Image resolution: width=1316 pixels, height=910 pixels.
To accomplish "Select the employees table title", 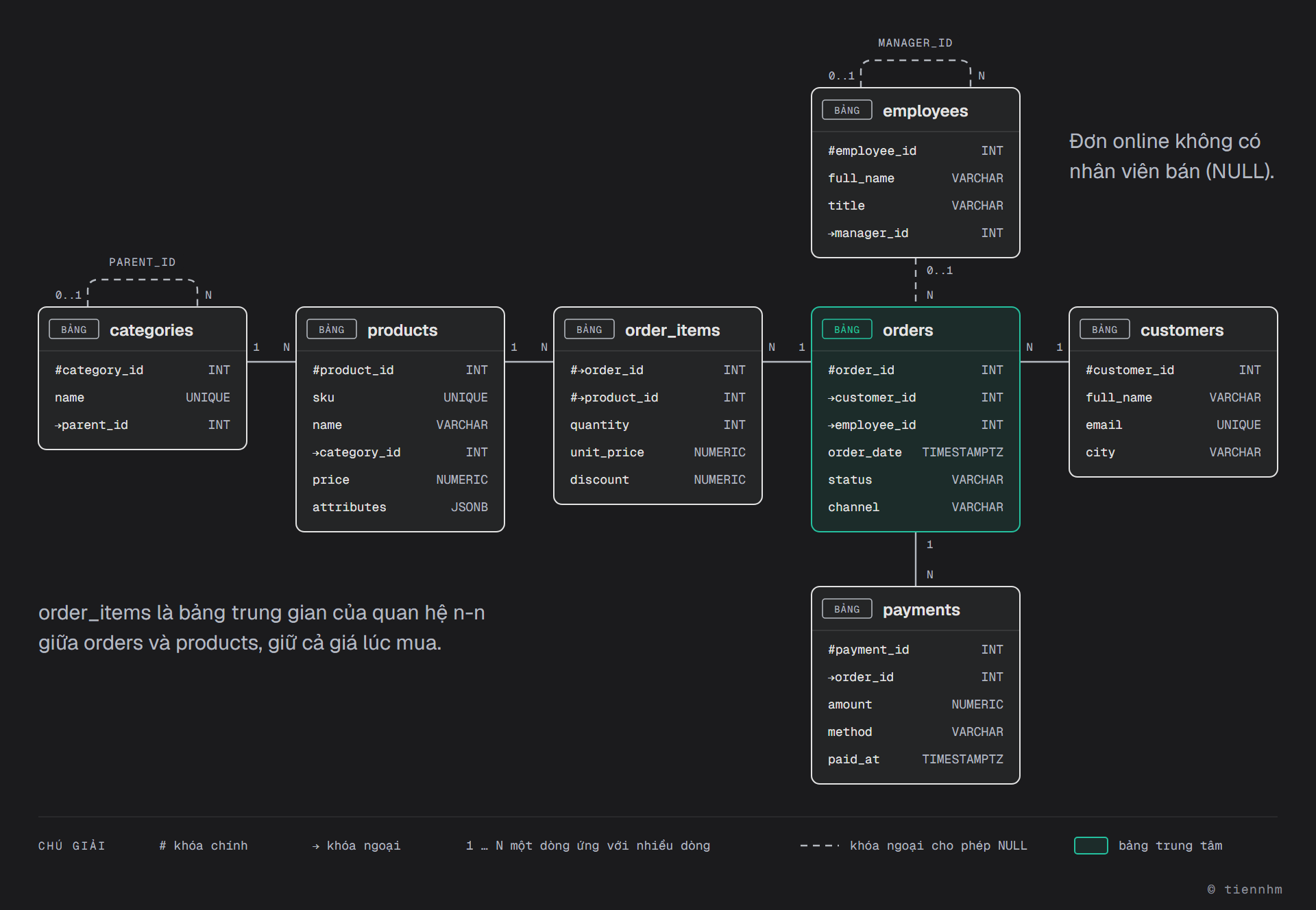I will [925, 111].
